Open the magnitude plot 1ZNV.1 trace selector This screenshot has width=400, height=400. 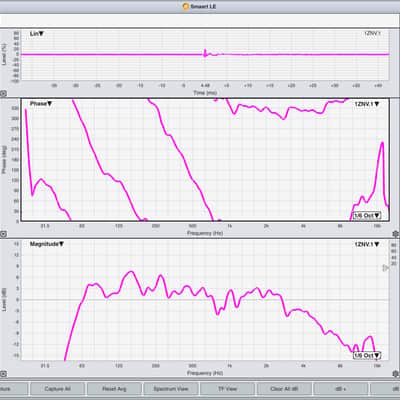[x=367, y=244]
